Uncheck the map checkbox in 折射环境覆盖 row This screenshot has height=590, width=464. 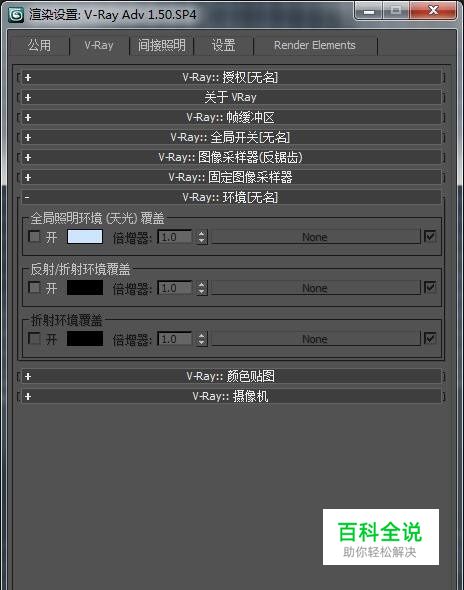tap(430, 338)
